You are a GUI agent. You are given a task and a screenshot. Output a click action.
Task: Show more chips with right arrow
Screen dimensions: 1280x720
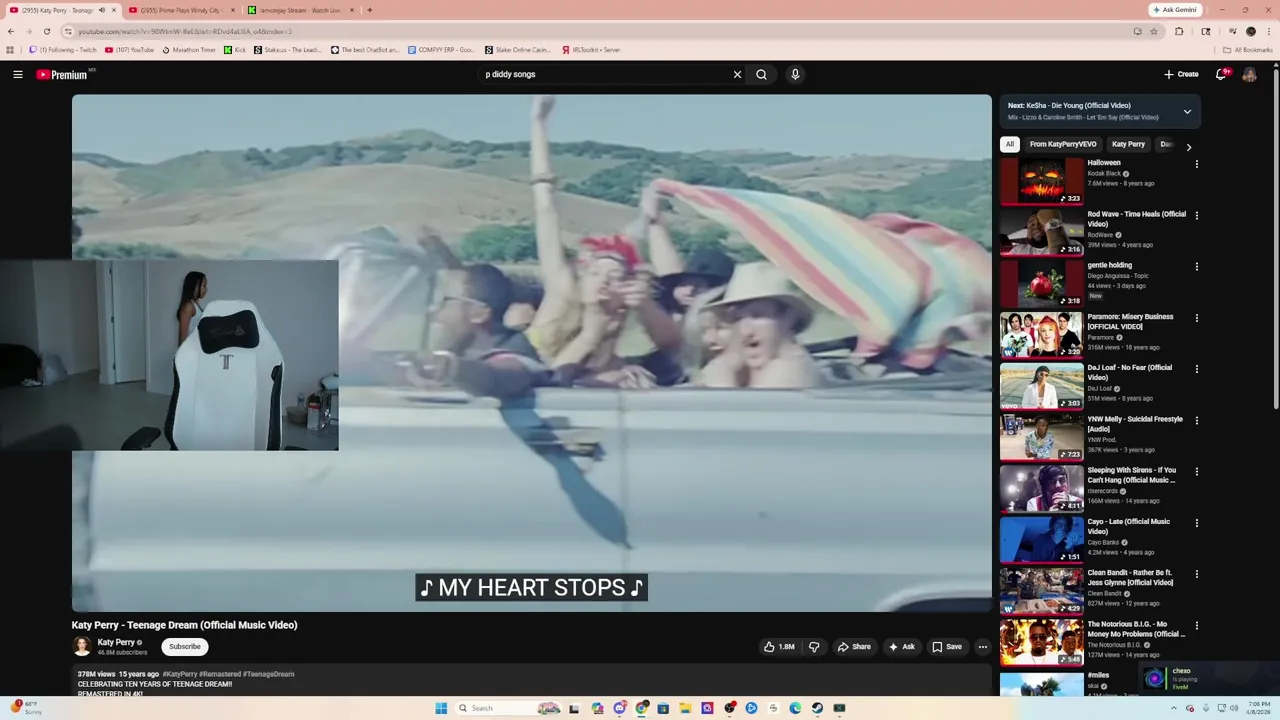1188,147
